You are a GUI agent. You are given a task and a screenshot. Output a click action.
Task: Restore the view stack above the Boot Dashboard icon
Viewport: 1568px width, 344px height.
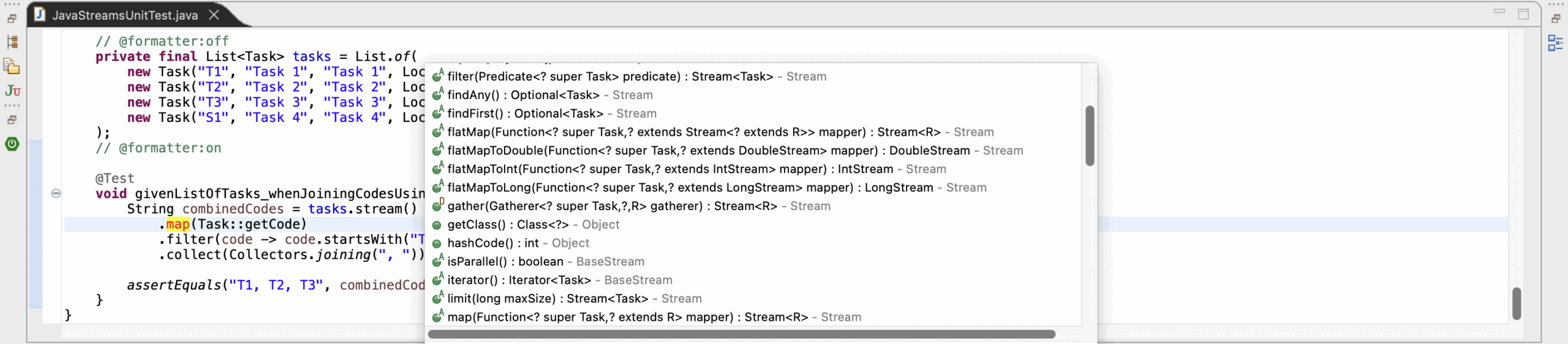pos(12,120)
